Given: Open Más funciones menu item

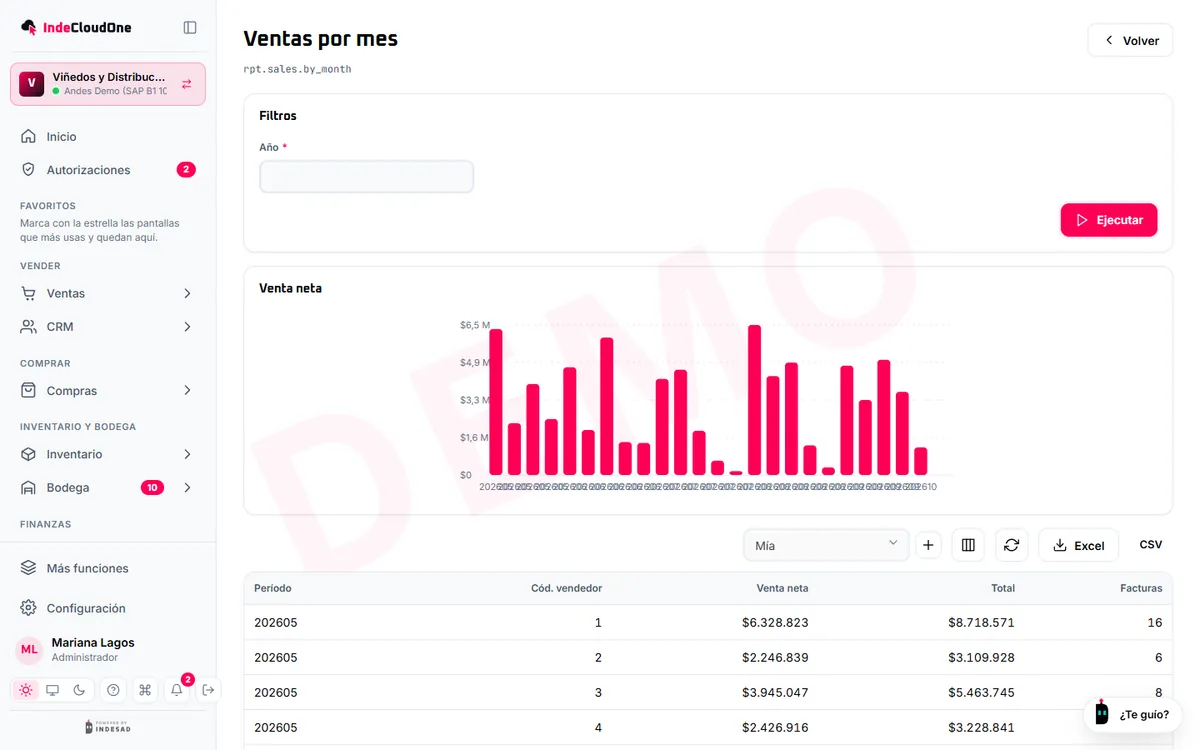Looking at the screenshot, I should tap(108, 568).
